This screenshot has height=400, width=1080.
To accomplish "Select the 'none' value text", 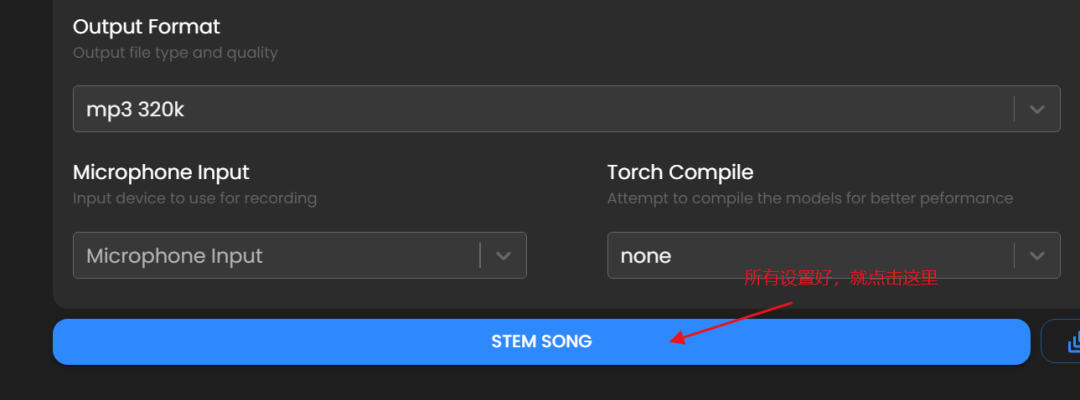I will pos(645,256).
